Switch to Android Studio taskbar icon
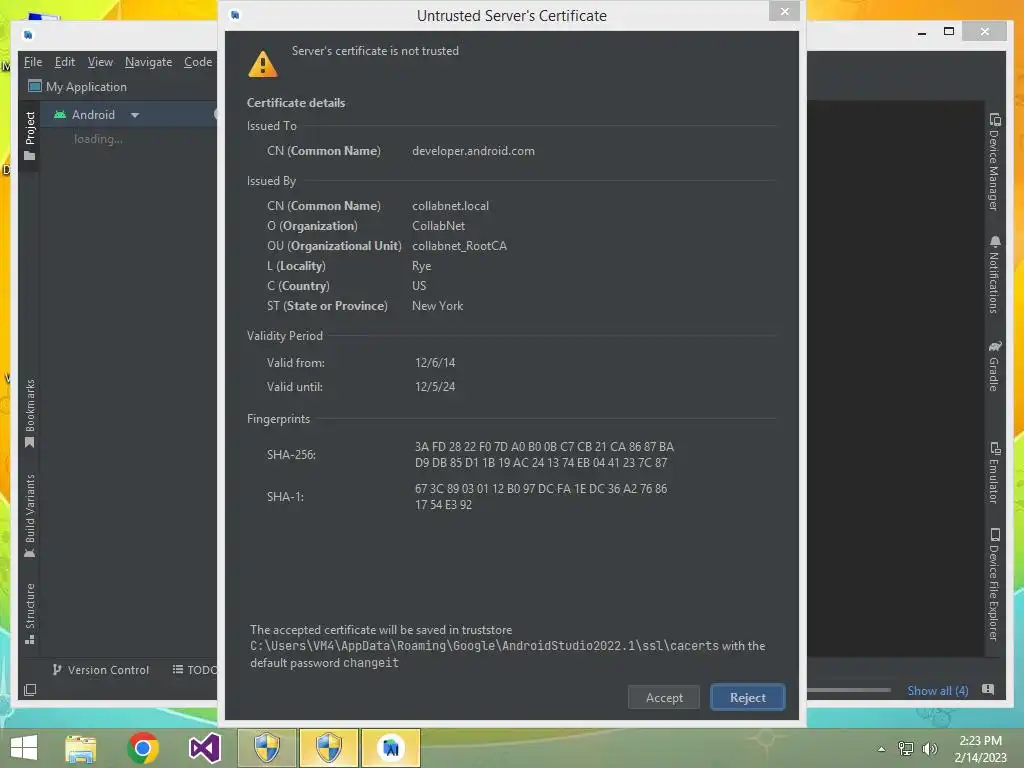The image size is (1024, 768). [391, 748]
